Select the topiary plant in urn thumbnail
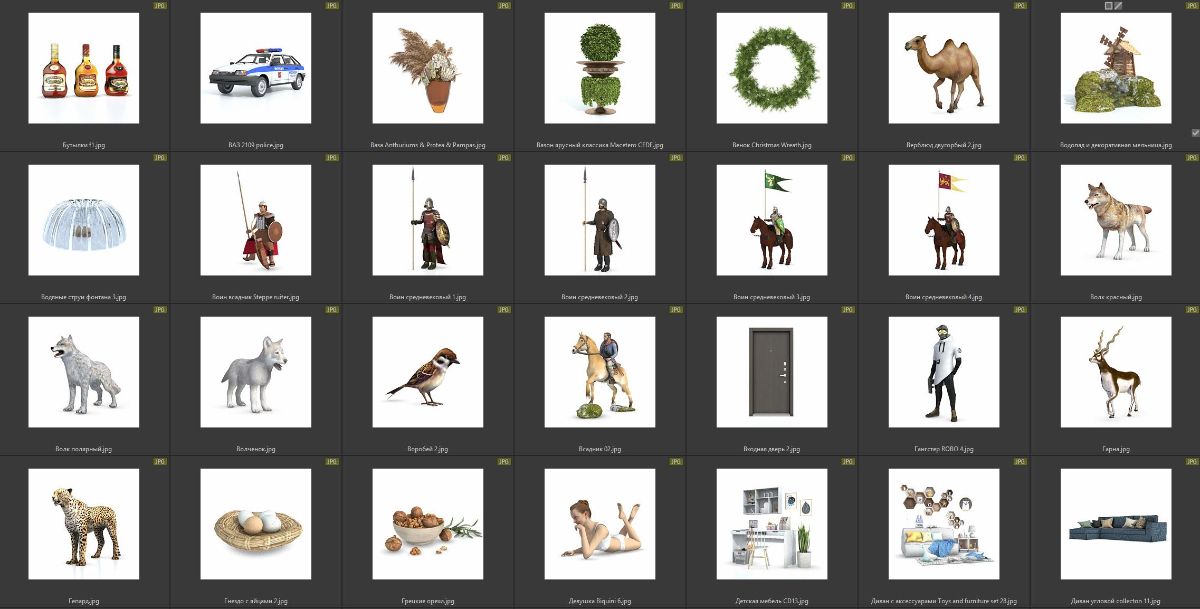1200x609 pixels. click(600, 68)
